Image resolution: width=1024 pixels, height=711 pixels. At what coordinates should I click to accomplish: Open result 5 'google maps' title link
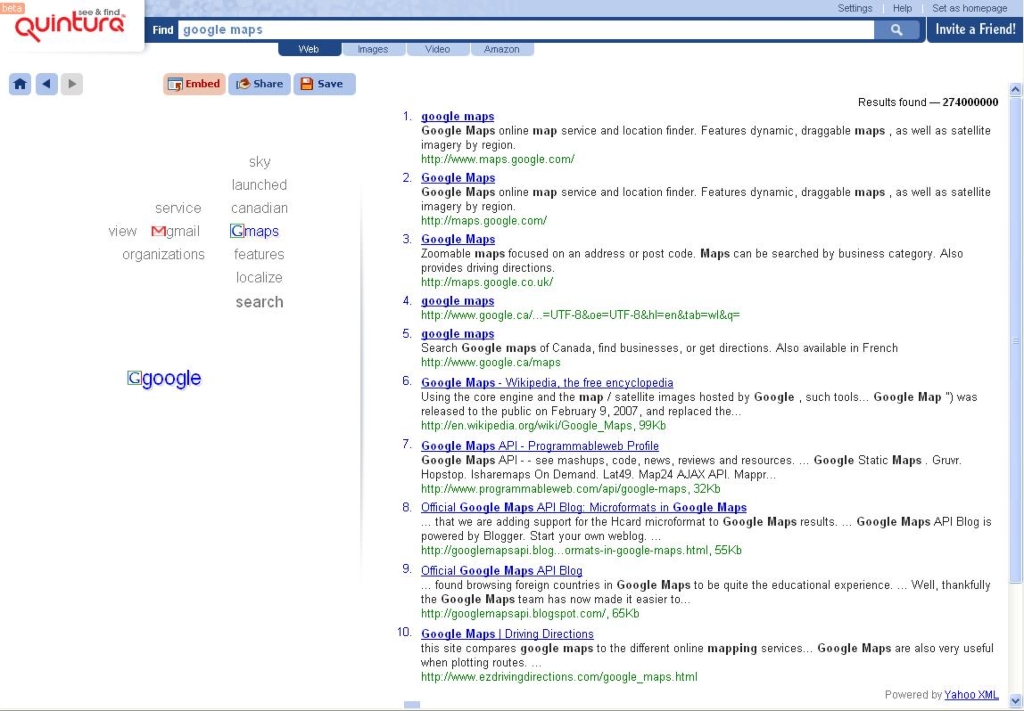coord(458,334)
